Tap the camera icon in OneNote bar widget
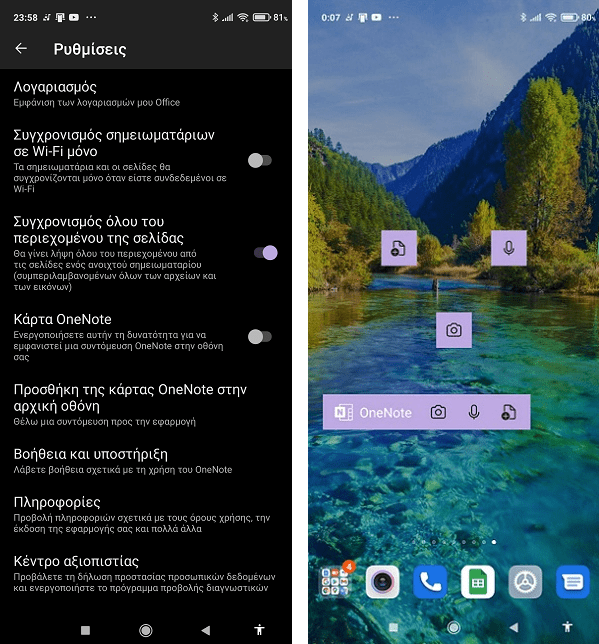 438,412
